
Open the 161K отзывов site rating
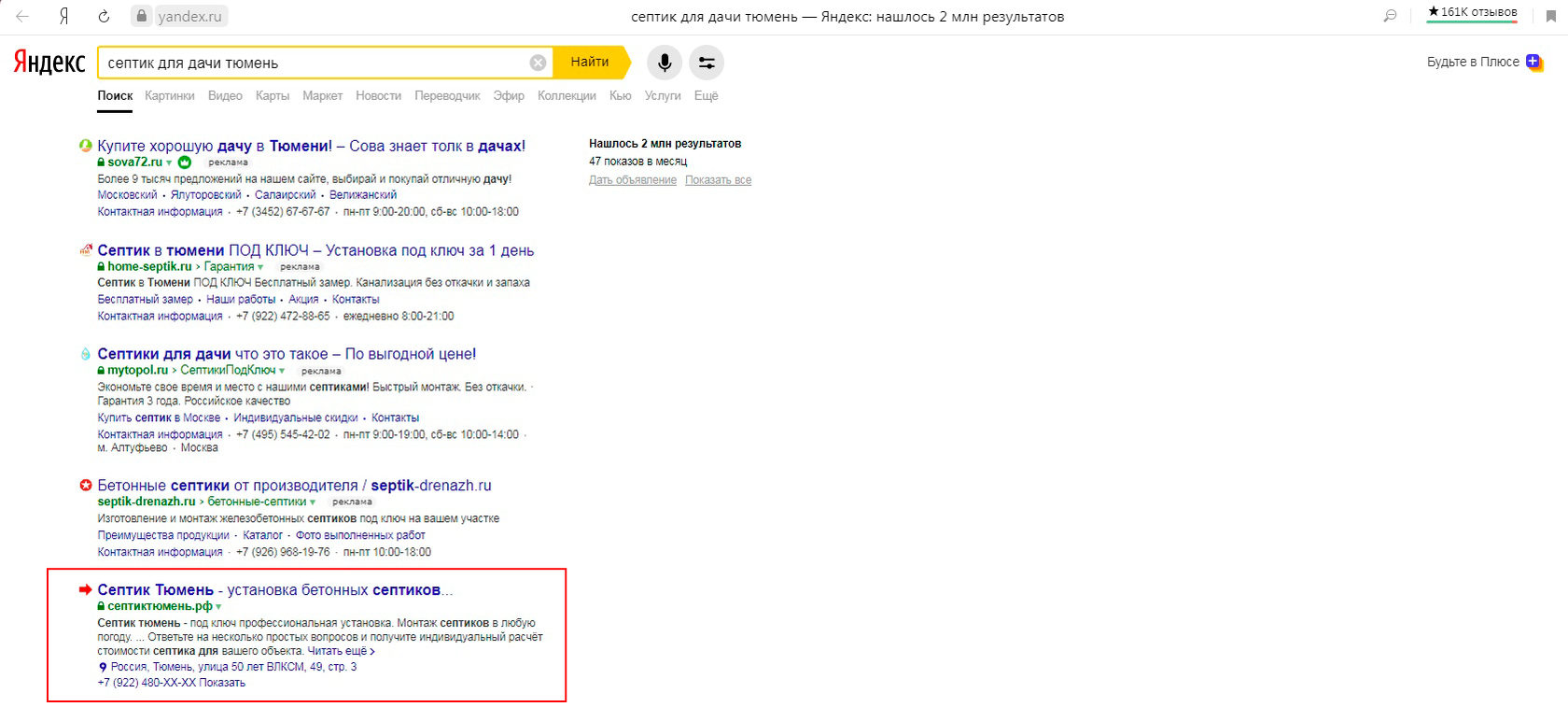1472,12
